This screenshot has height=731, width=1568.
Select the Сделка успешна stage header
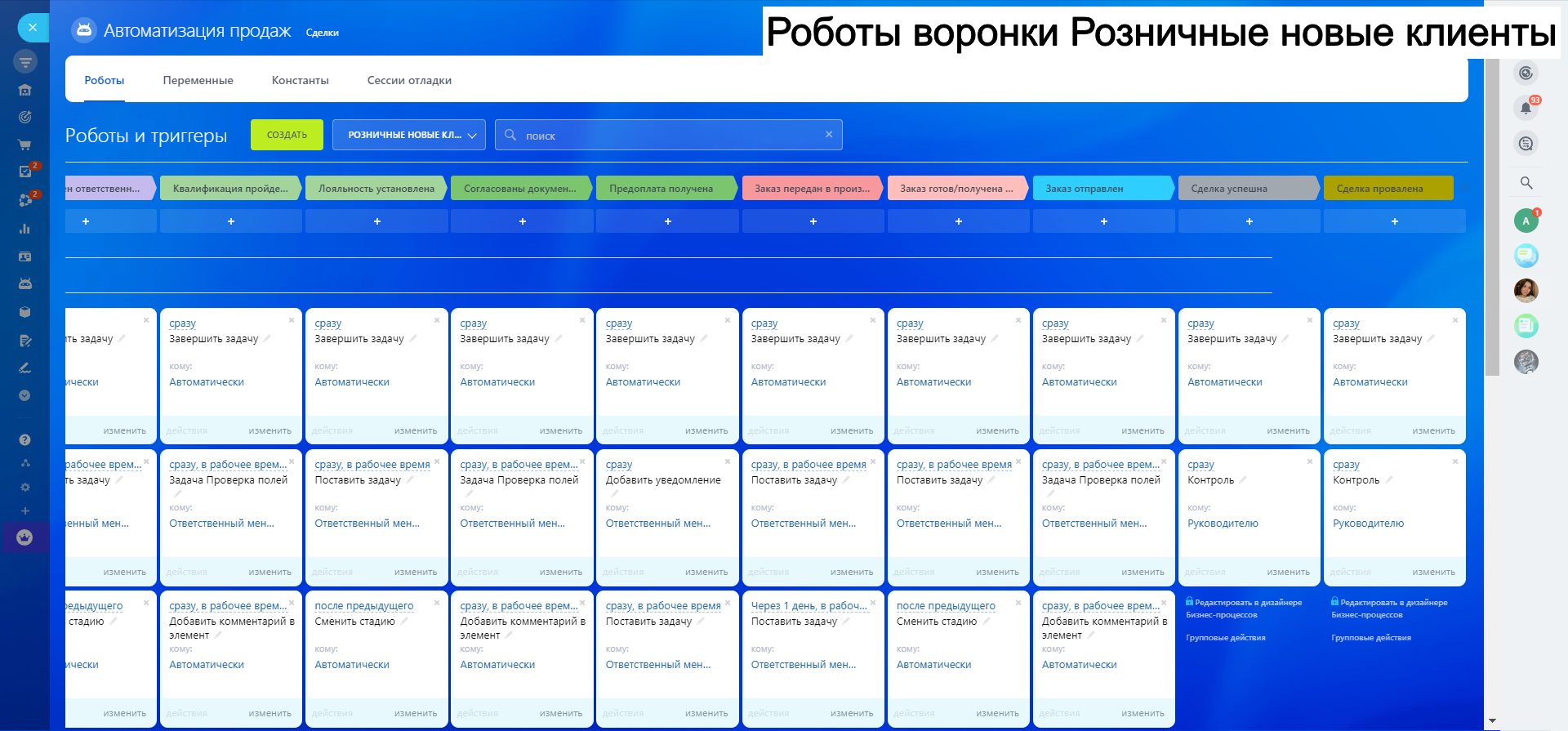[1248, 189]
